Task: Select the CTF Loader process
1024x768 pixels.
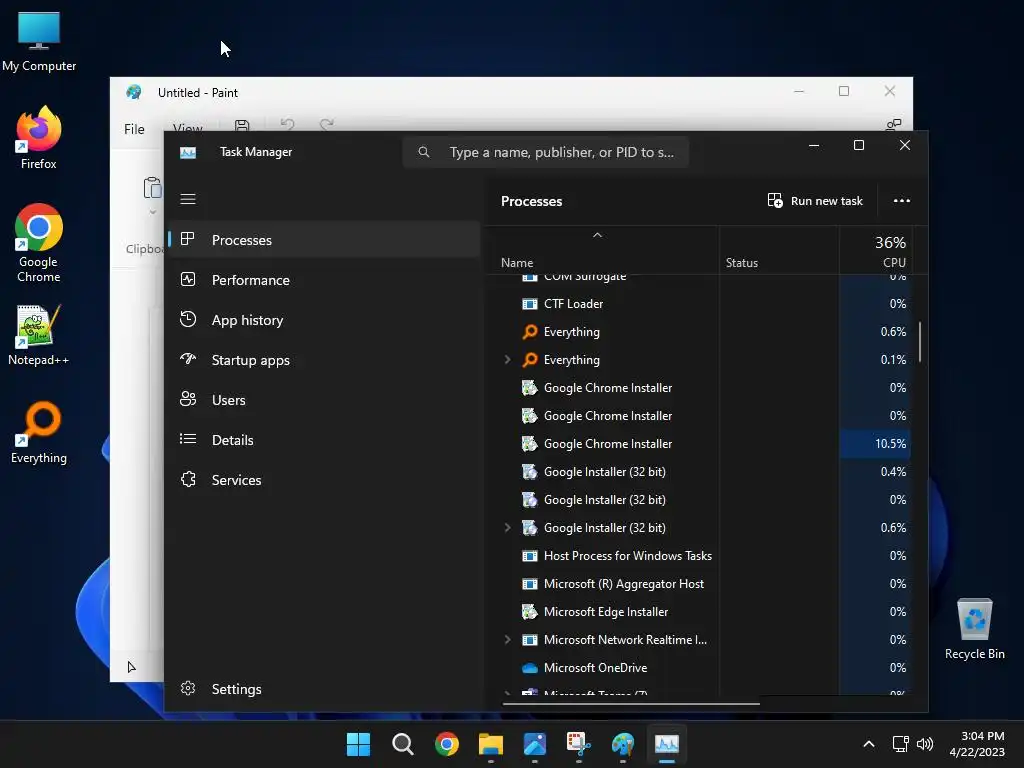Action: [699, 304]
